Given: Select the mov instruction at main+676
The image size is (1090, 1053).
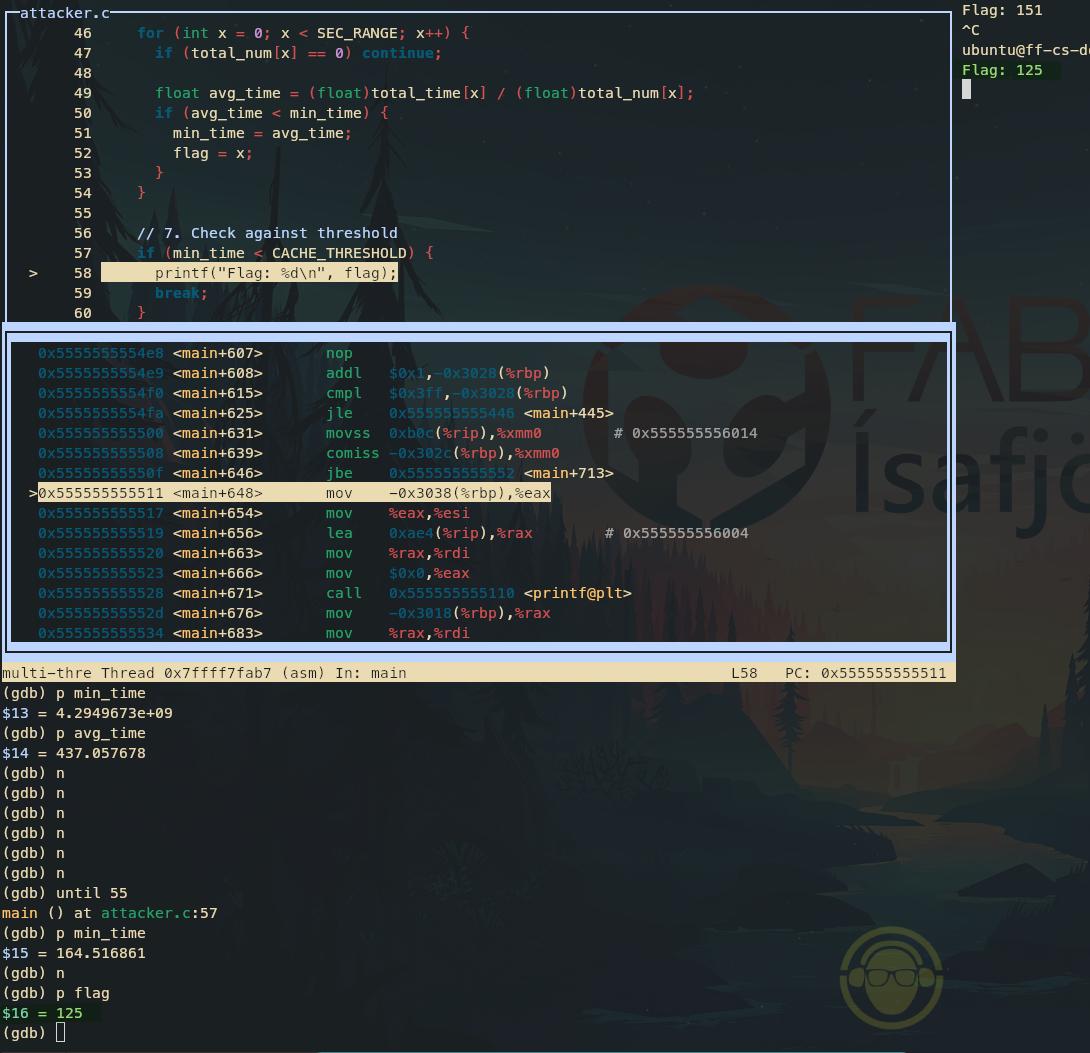Looking at the screenshot, I should pos(294,613).
